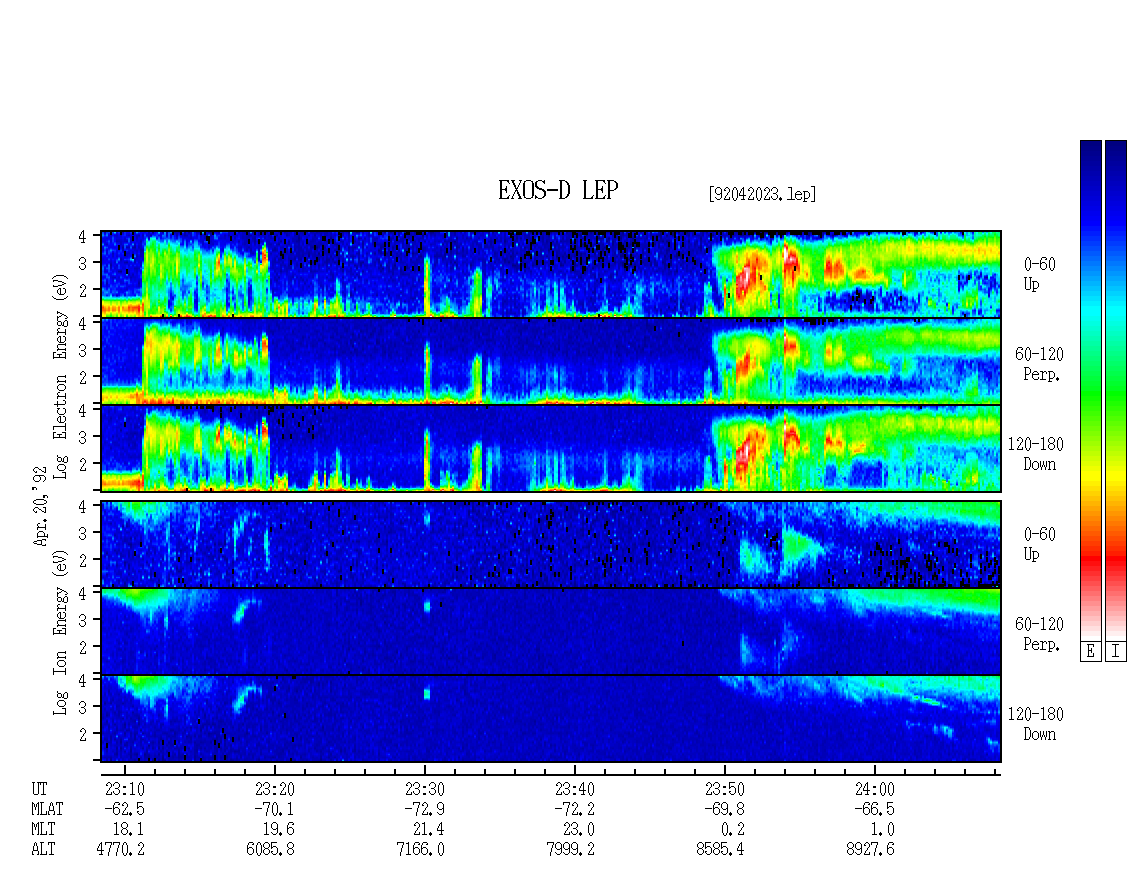Click the electron 0-60 Up spectrogram panel
The width and height of the screenshot is (1130, 875).
coord(551,274)
